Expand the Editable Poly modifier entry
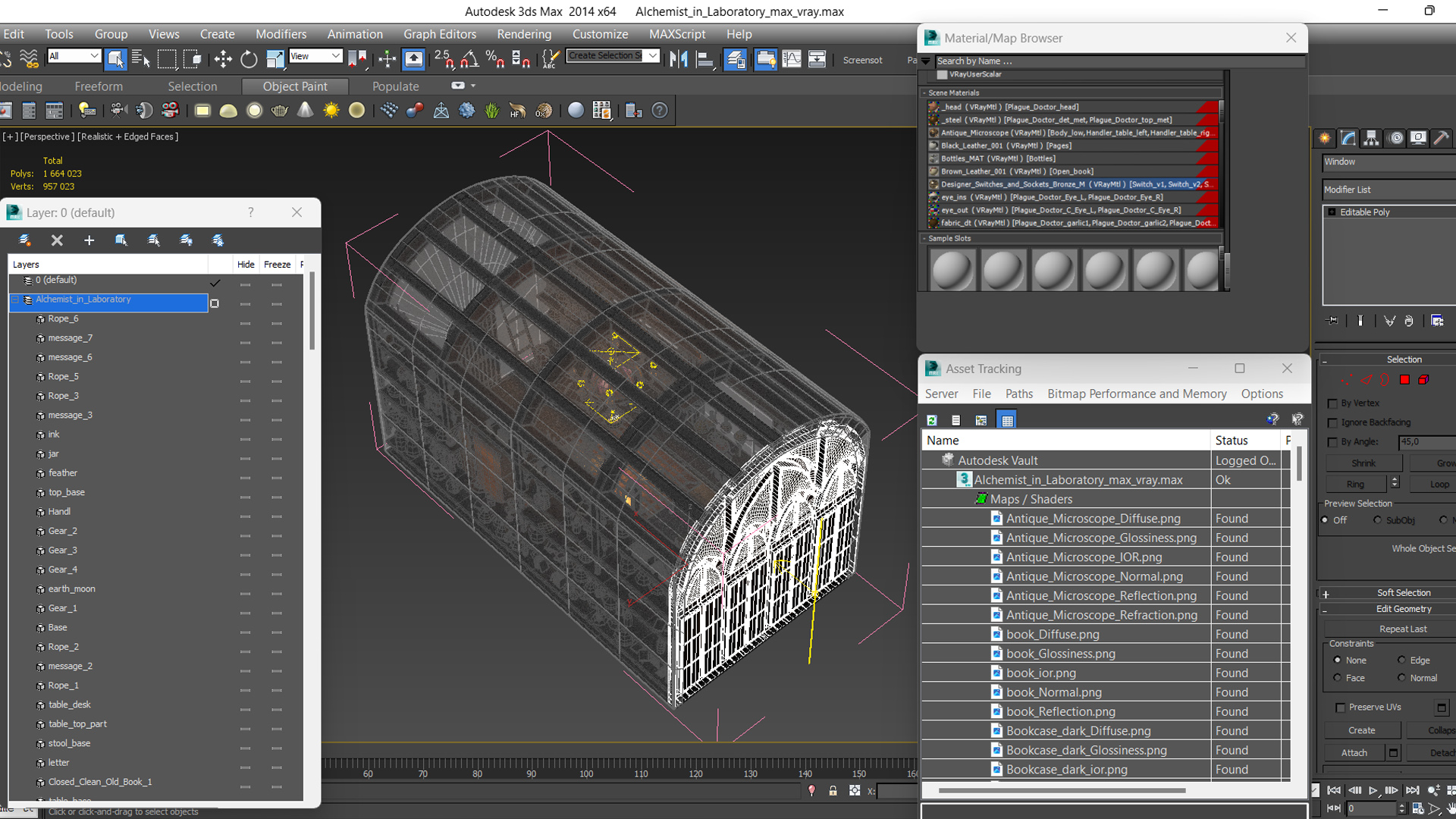 (1332, 212)
